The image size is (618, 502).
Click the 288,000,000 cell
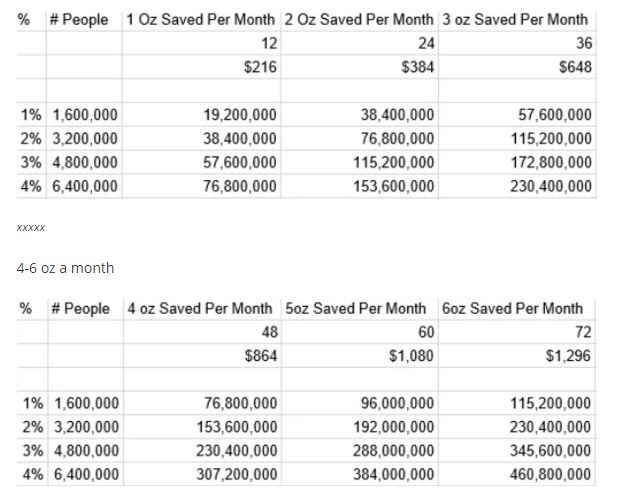pos(393,451)
